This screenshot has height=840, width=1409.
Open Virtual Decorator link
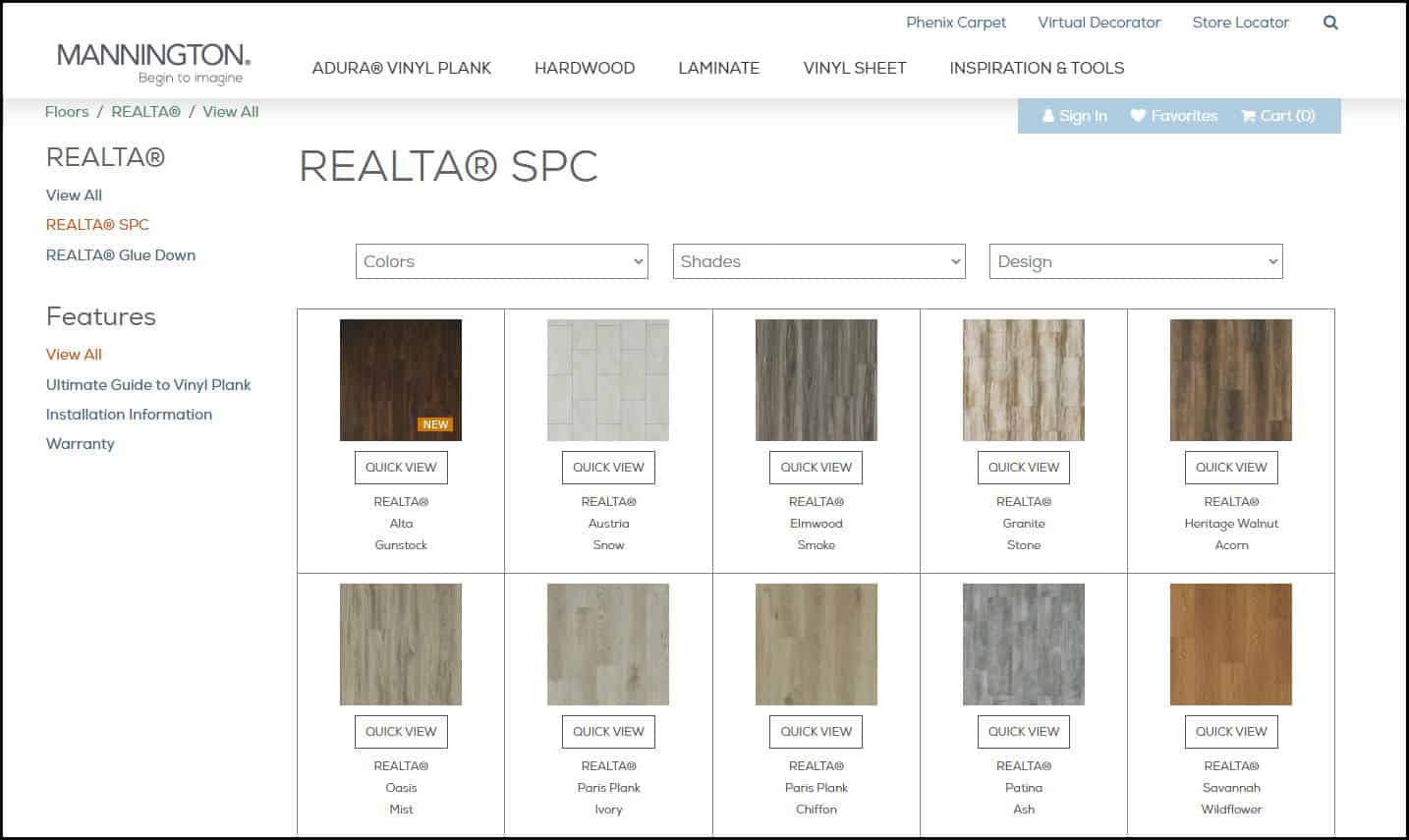1099,23
